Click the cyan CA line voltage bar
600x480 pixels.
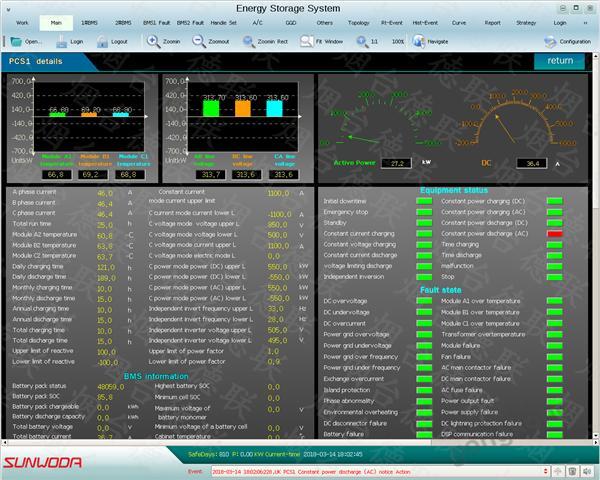(x=274, y=108)
